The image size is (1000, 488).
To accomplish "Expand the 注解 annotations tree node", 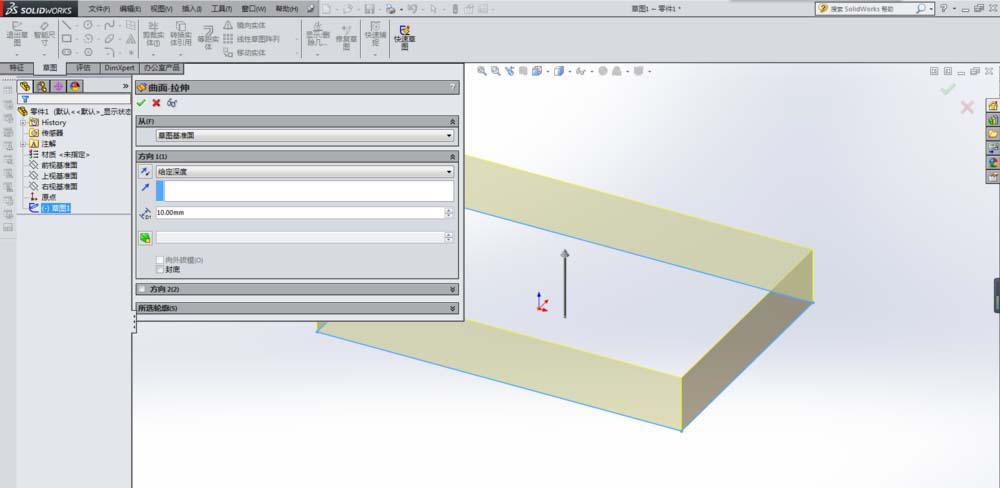I will click(x=24, y=144).
